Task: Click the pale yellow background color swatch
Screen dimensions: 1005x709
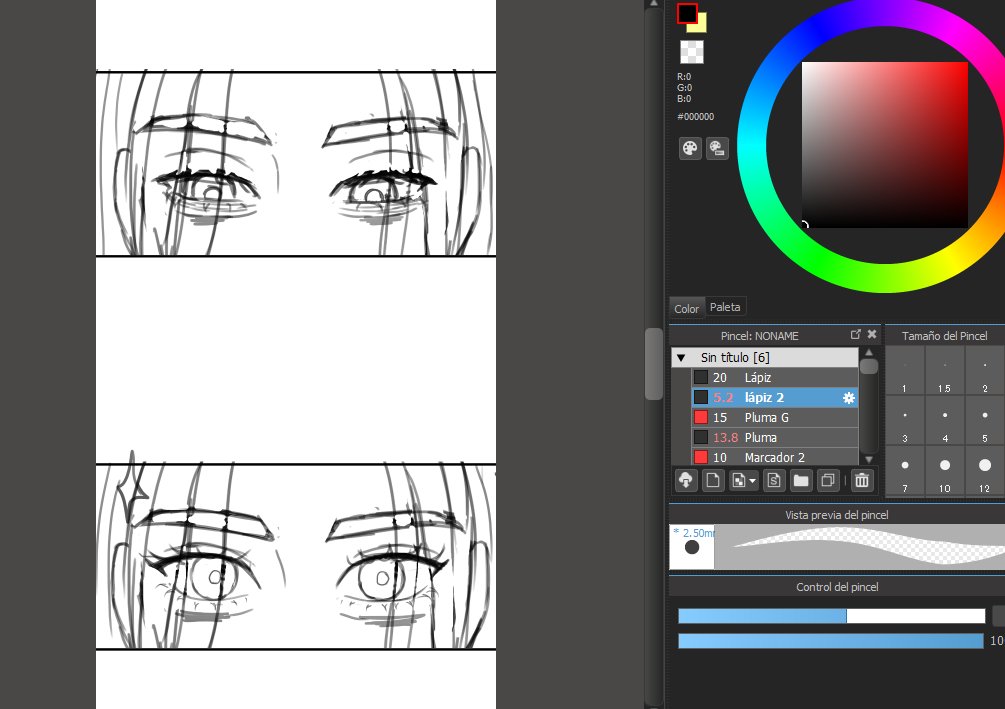Action: pyautogui.click(x=701, y=25)
